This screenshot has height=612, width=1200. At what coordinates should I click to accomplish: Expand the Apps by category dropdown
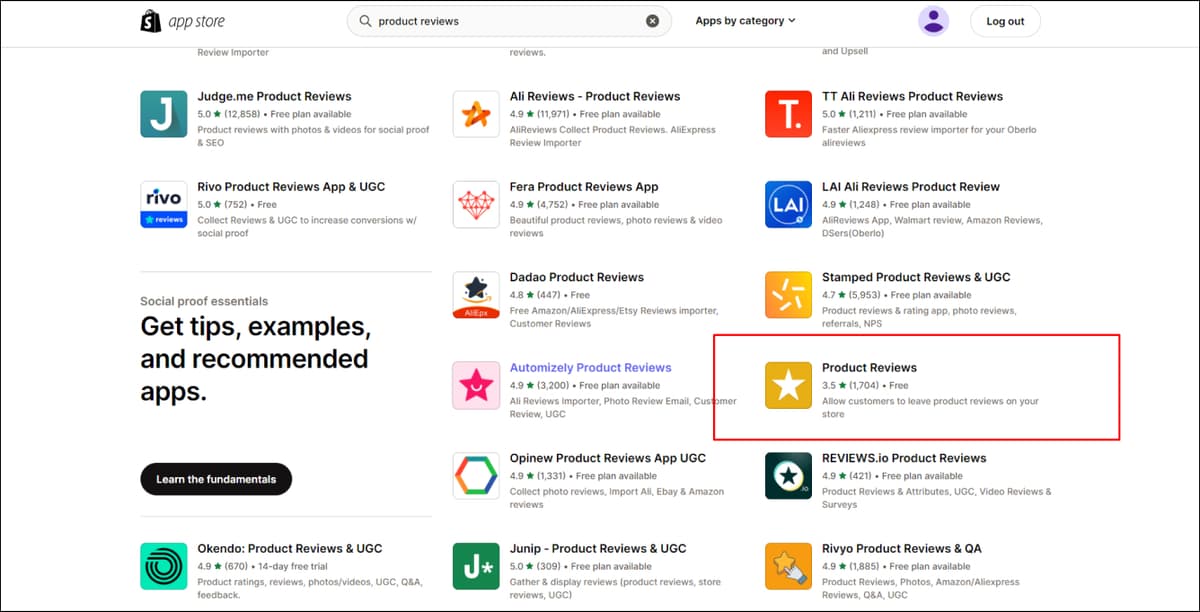(x=746, y=21)
